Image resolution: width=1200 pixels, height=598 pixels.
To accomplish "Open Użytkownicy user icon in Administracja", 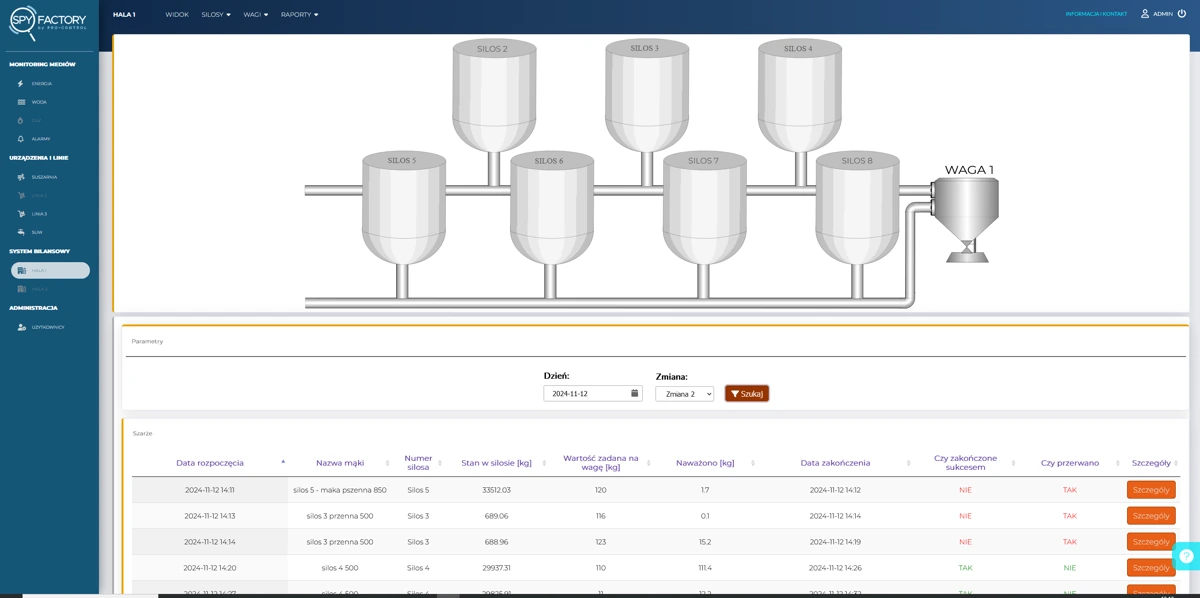I will click(x=21, y=327).
